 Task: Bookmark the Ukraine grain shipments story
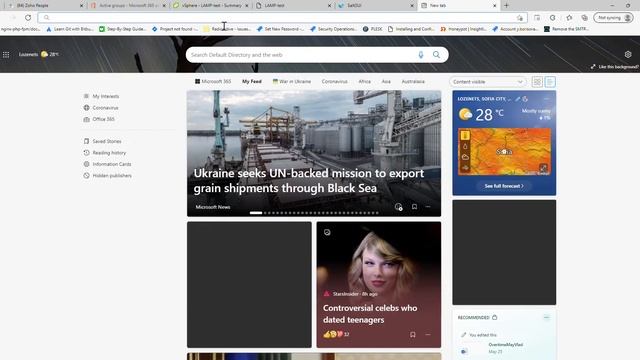point(414,207)
